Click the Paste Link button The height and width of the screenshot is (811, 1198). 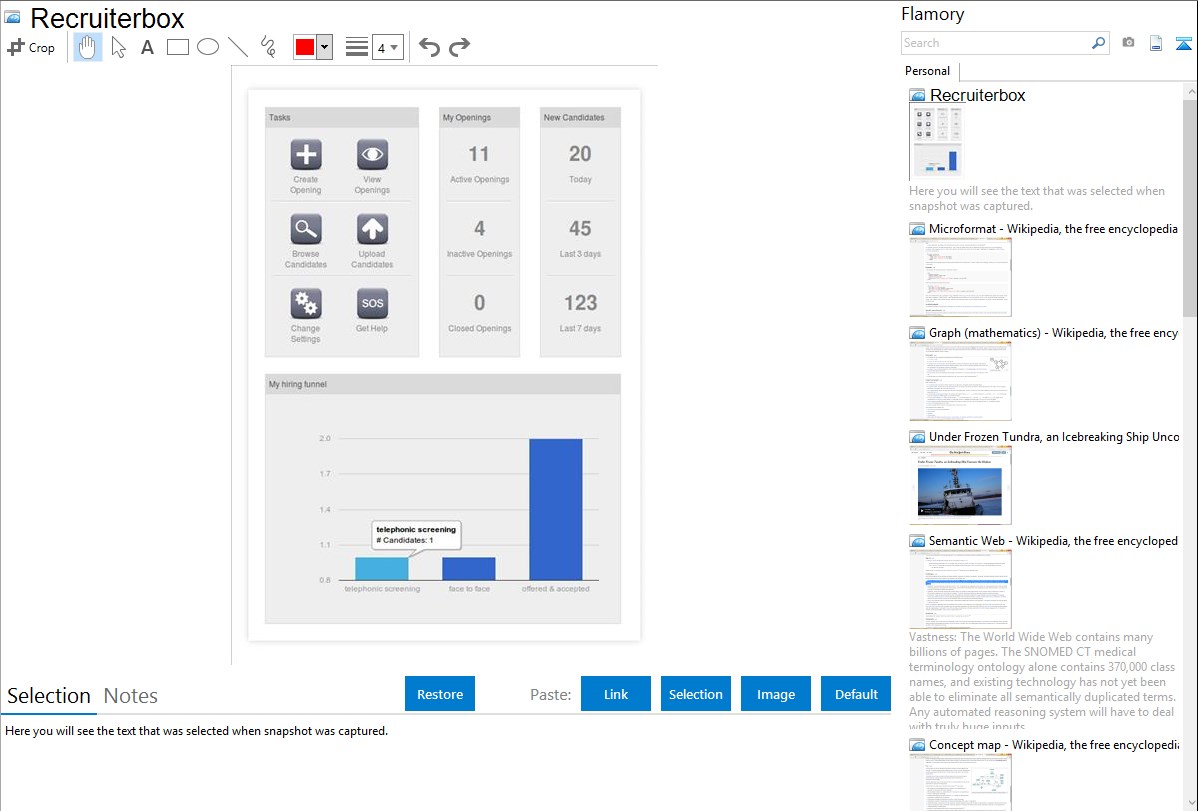point(616,694)
